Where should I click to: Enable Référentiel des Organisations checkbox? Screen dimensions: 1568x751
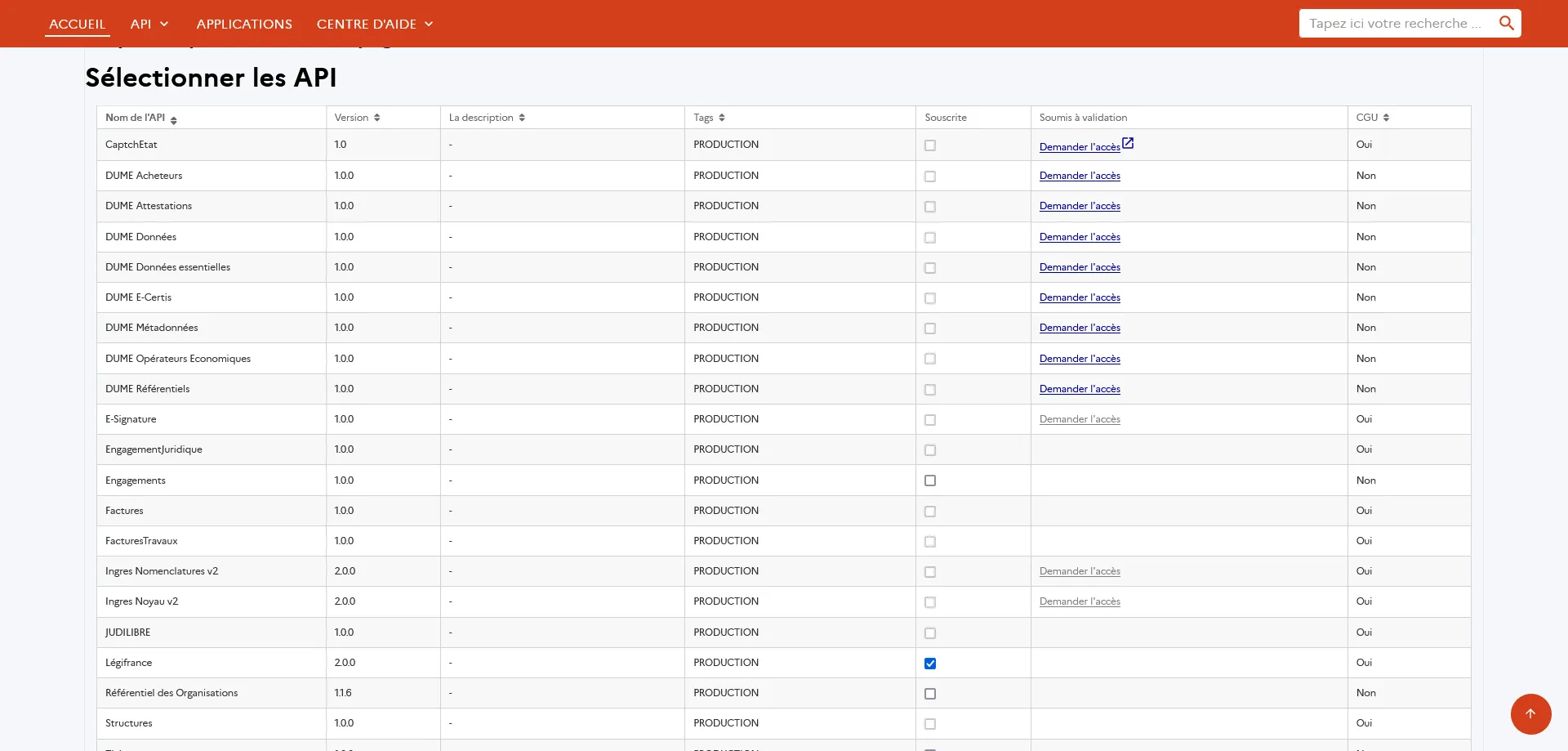(930, 694)
